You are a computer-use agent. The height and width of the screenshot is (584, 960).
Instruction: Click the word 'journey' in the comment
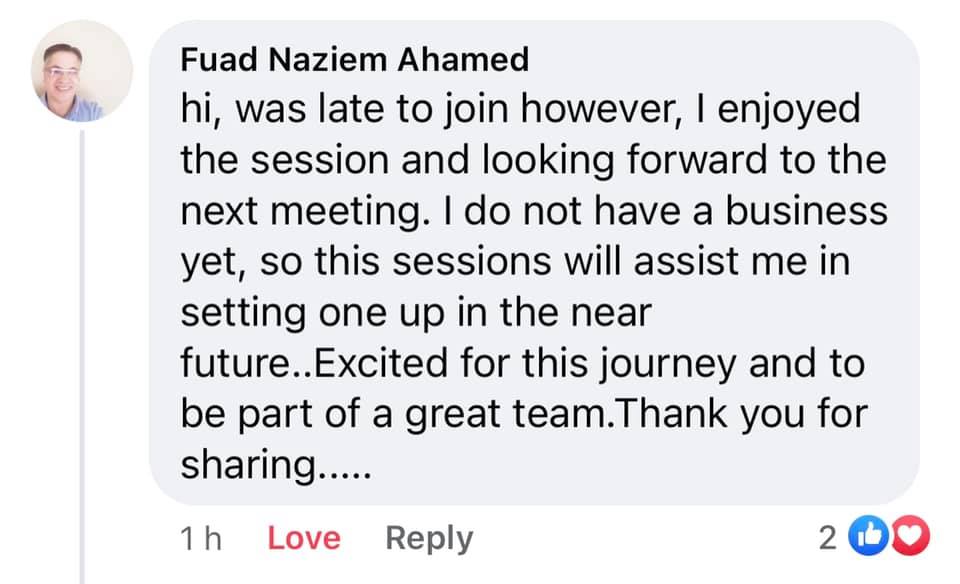[667, 364]
